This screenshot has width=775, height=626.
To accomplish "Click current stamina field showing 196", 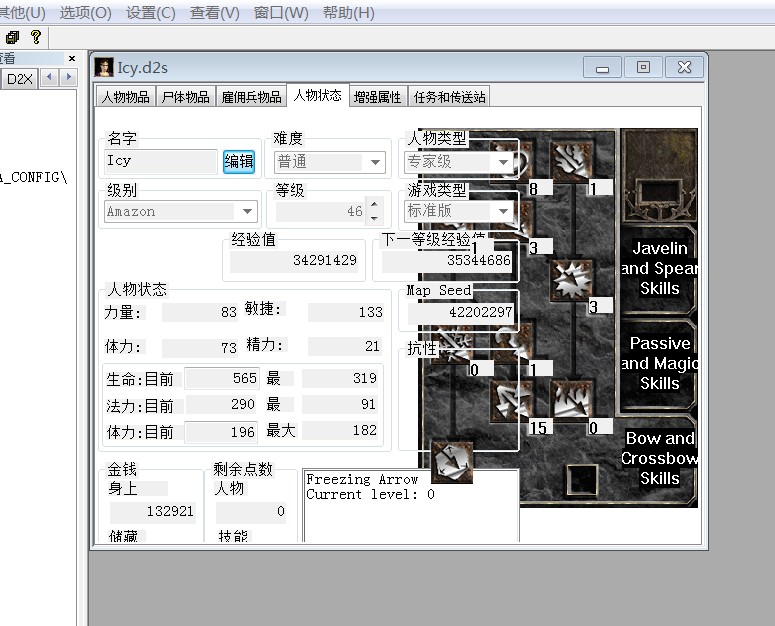I will [x=221, y=432].
